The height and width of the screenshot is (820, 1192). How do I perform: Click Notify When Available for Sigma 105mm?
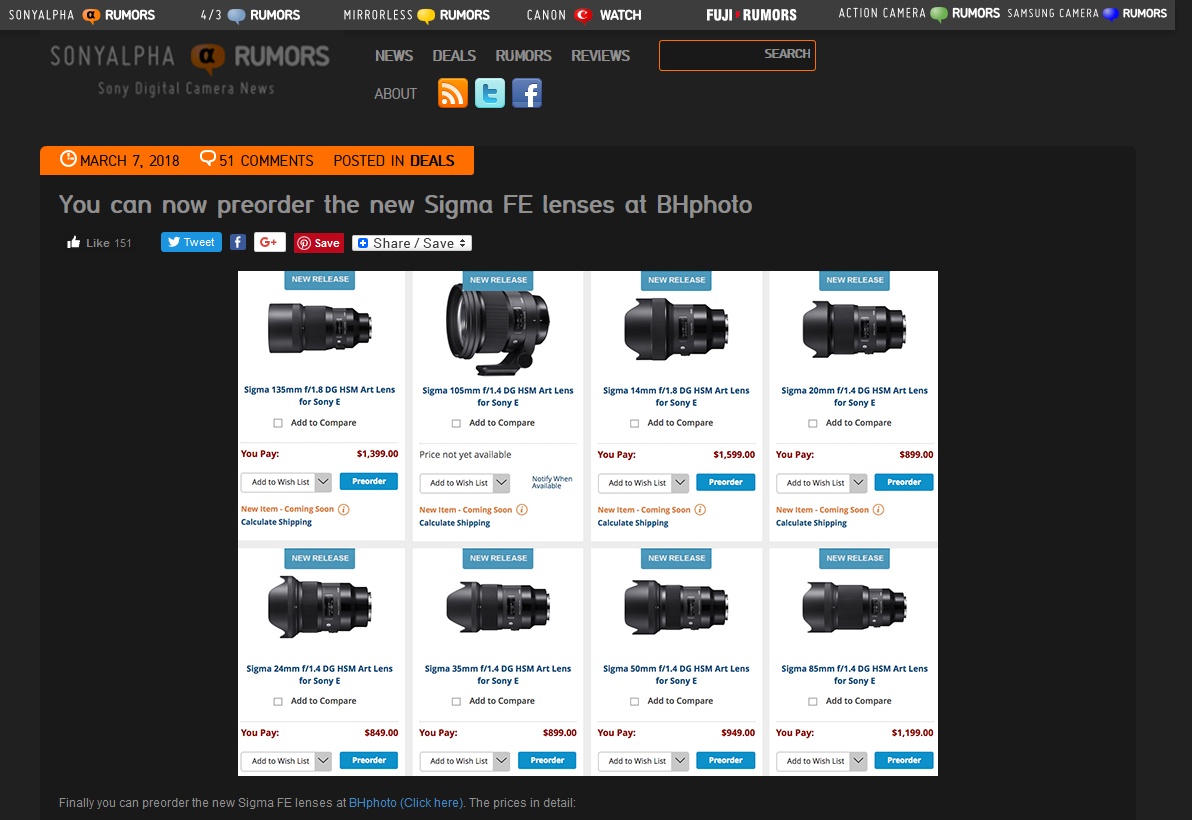(x=552, y=483)
